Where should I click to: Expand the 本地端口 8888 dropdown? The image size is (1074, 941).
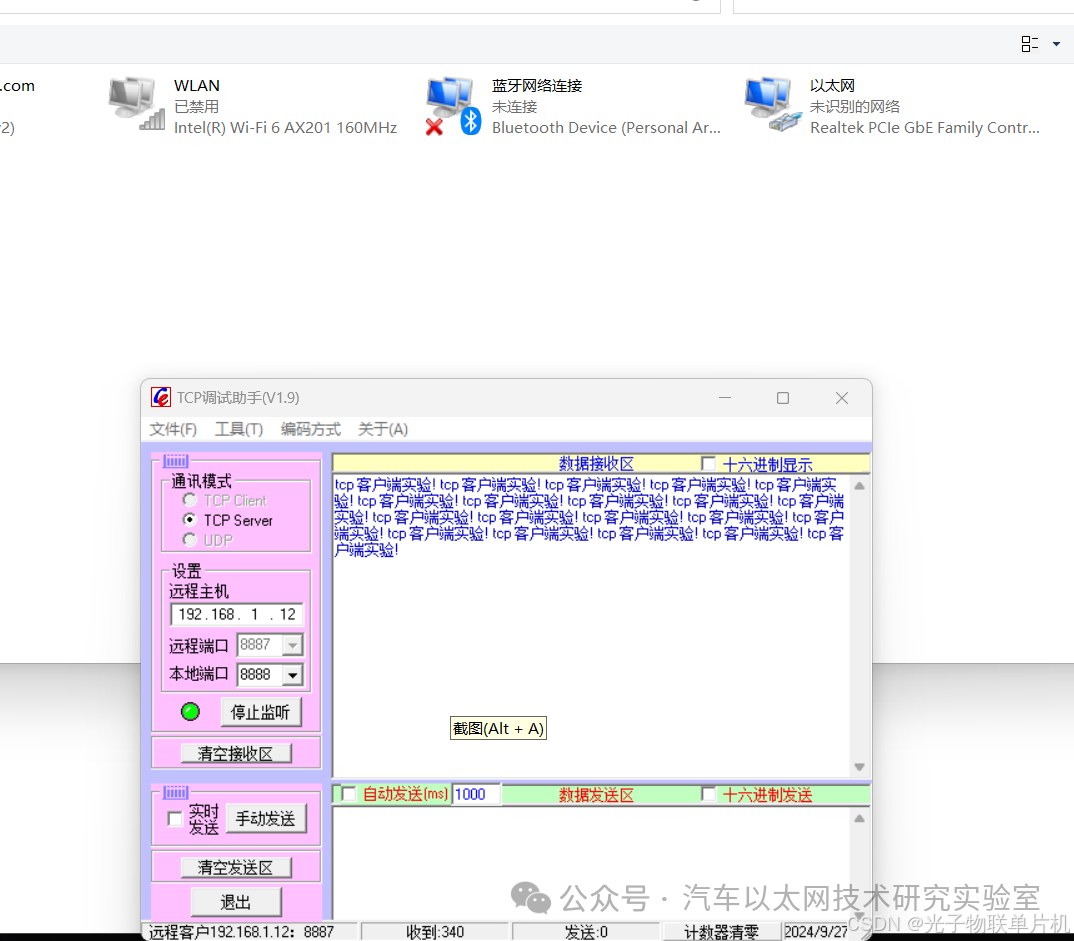(x=292, y=675)
